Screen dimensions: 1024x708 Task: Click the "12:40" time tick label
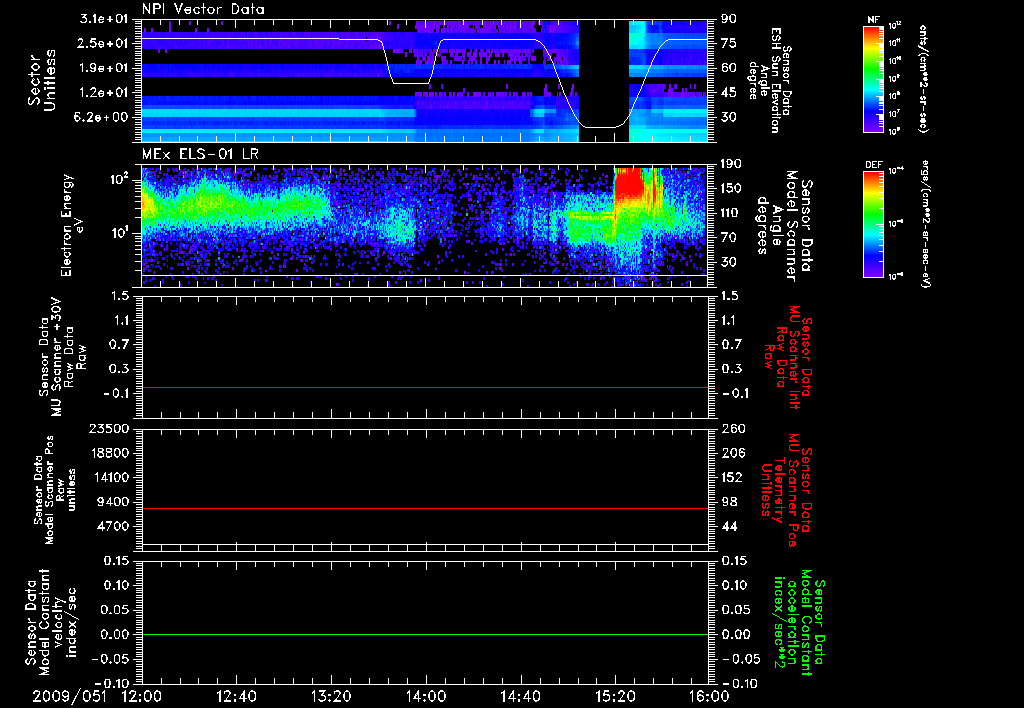coord(236,697)
